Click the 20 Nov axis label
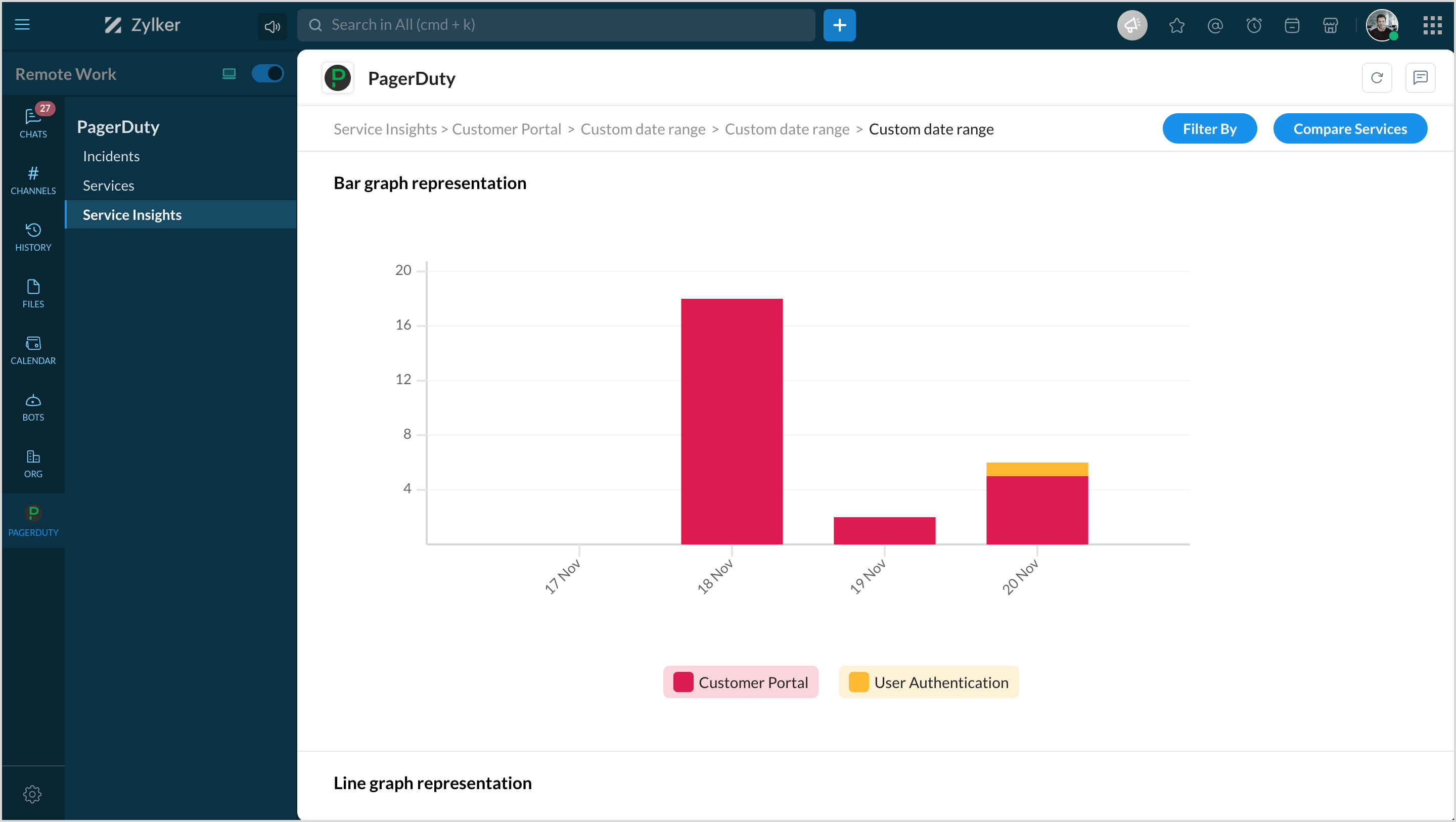This screenshot has height=822, width=1456. 1021,577
